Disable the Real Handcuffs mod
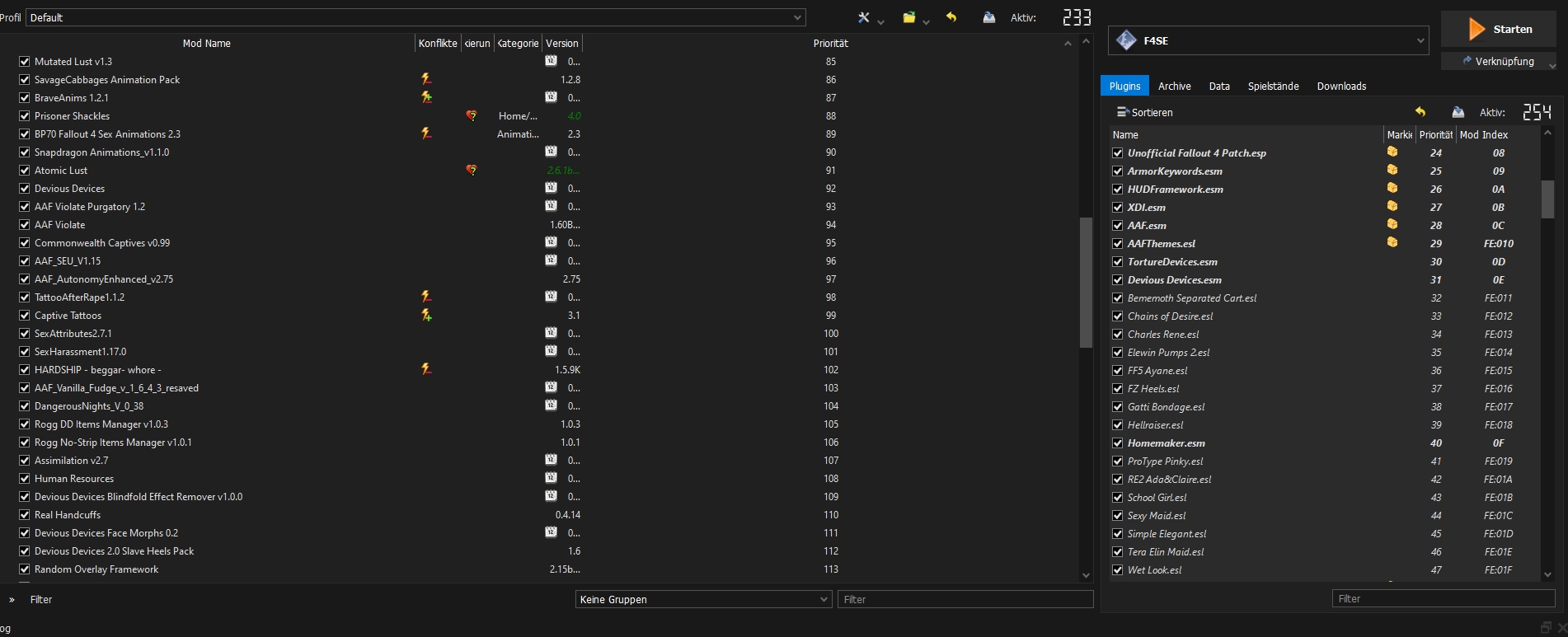This screenshot has width=1568, height=637. coord(25,514)
